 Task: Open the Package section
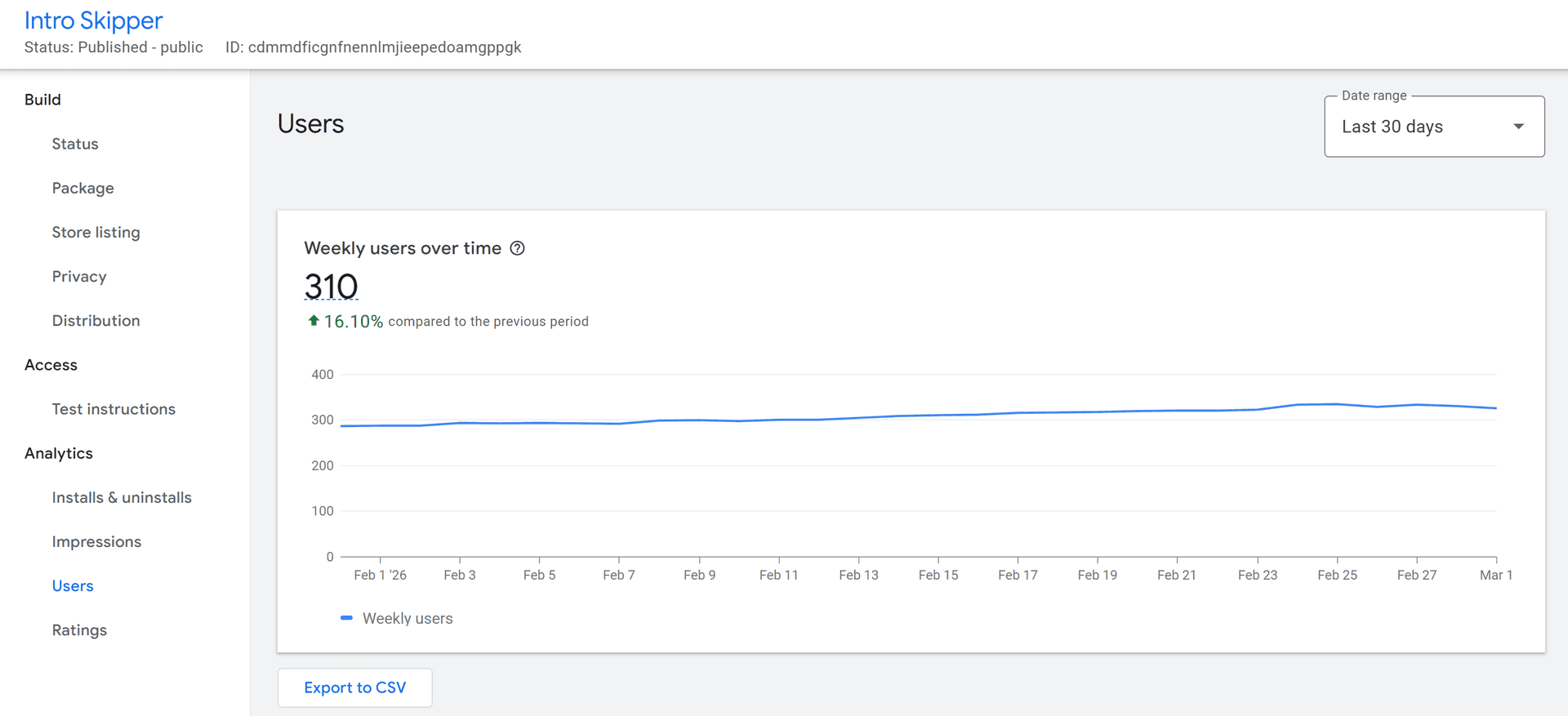[83, 188]
